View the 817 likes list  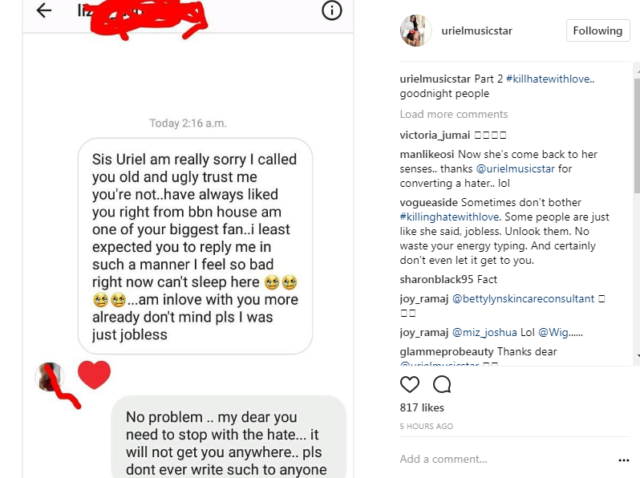coord(422,408)
